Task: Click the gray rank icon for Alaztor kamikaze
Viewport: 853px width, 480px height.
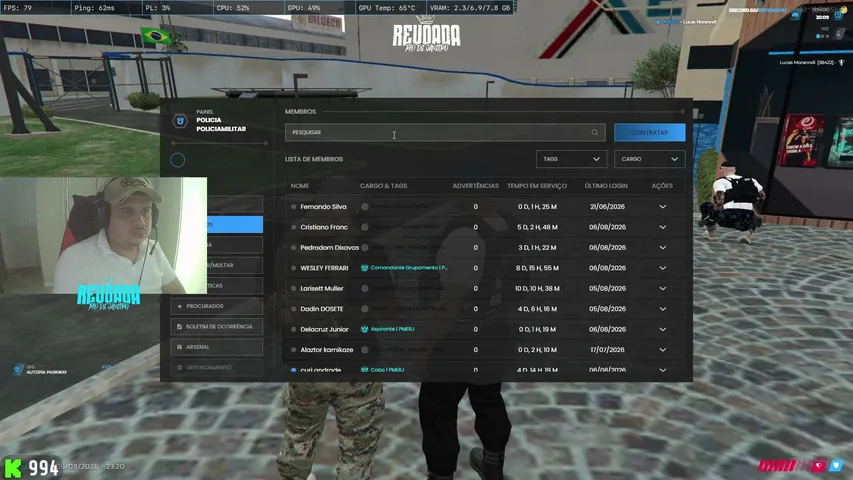Action: [x=364, y=350]
